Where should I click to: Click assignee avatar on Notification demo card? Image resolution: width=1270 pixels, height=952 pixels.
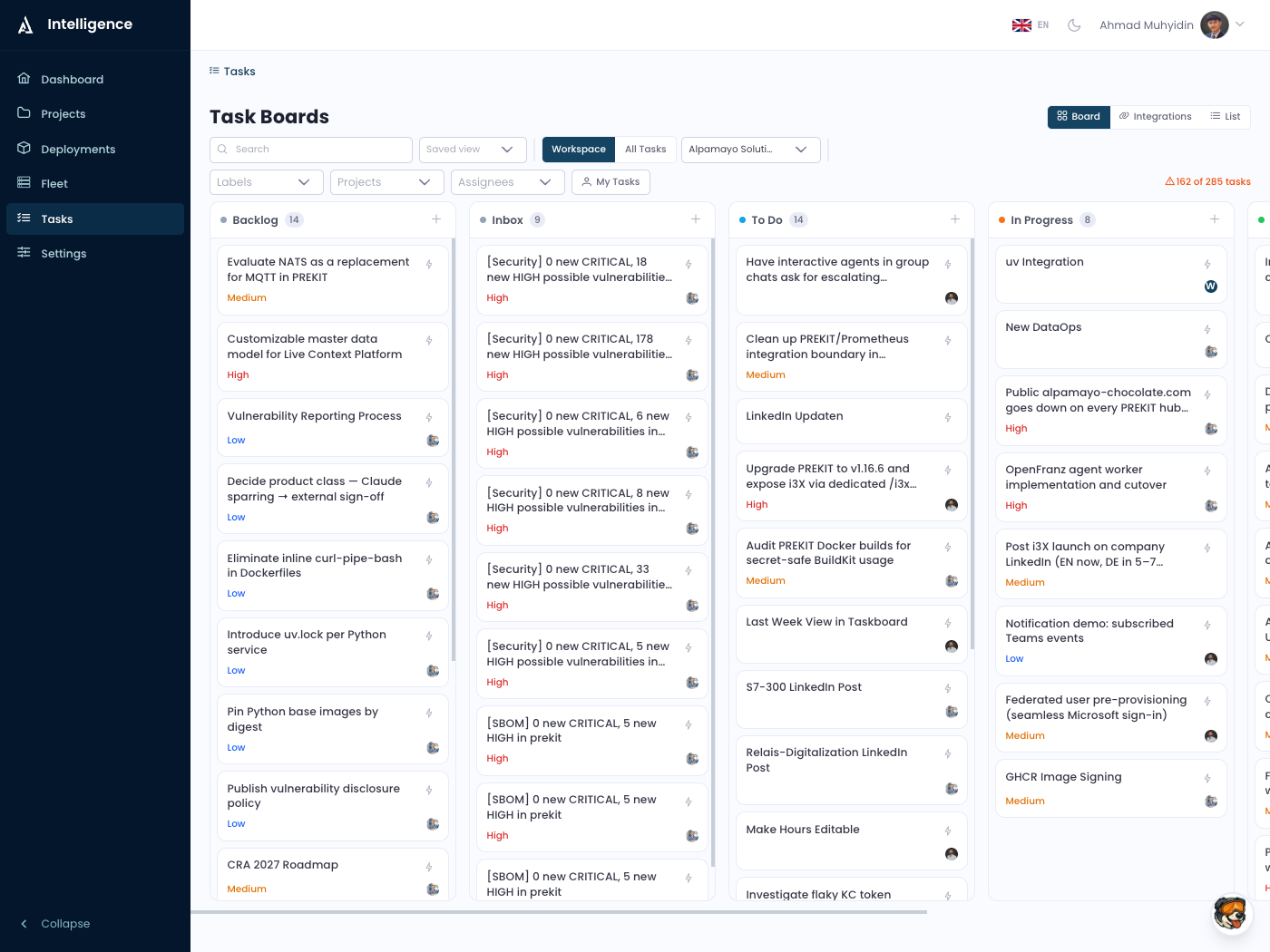[1211, 659]
